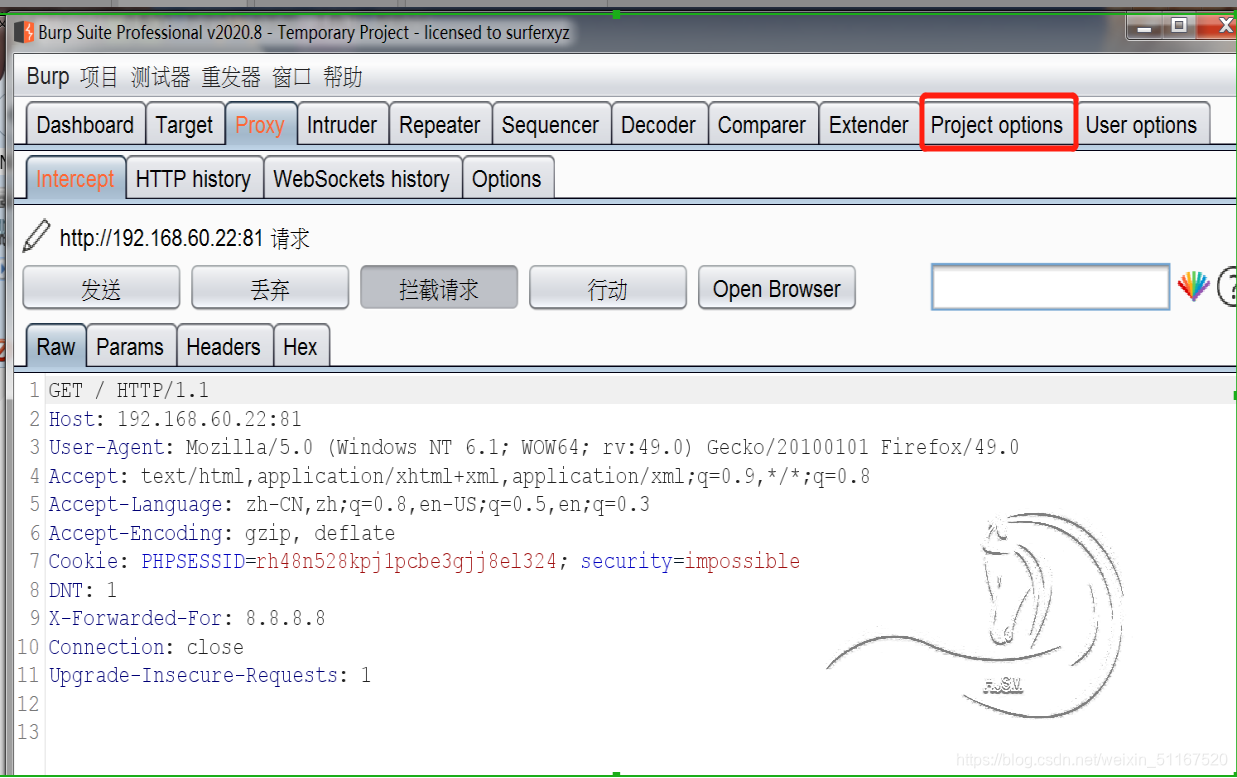Select the Raw view tab
Image resolution: width=1237 pixels, height=778 pixels.
pyautogui.click(x=56, y=347)
